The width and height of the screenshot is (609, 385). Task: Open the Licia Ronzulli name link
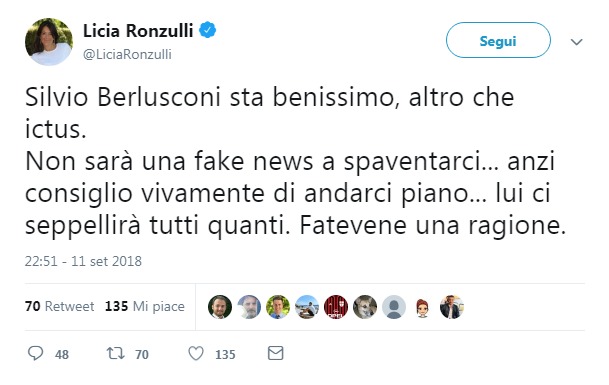click(138, 31)
